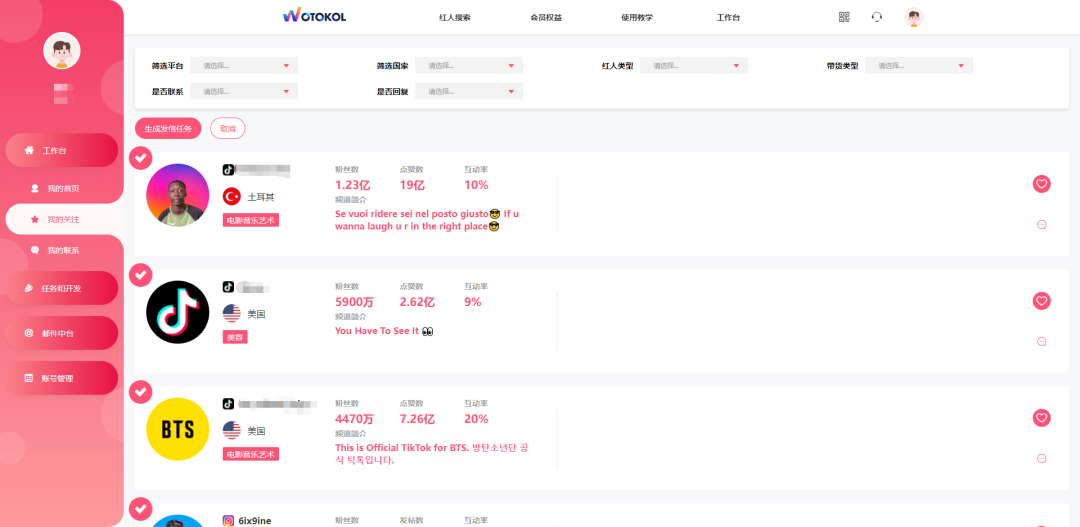Open the 筛选国家 dropdown
1080x527 pixels.
469,65
